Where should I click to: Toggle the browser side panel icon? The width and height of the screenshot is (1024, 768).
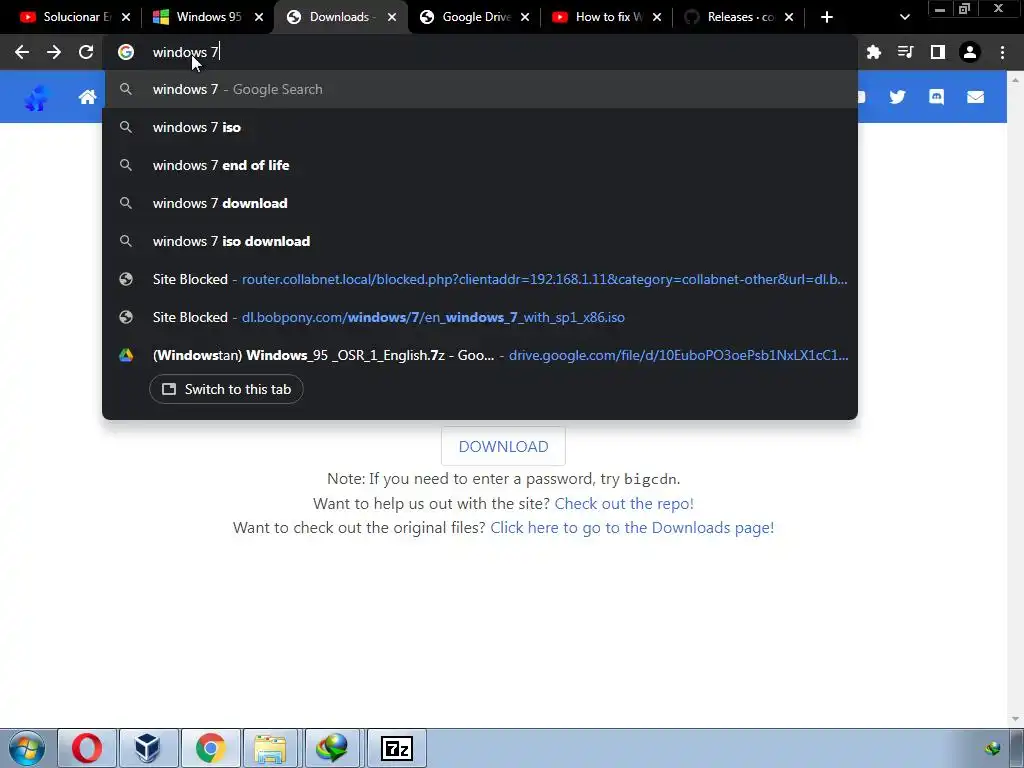click(938, 52)
